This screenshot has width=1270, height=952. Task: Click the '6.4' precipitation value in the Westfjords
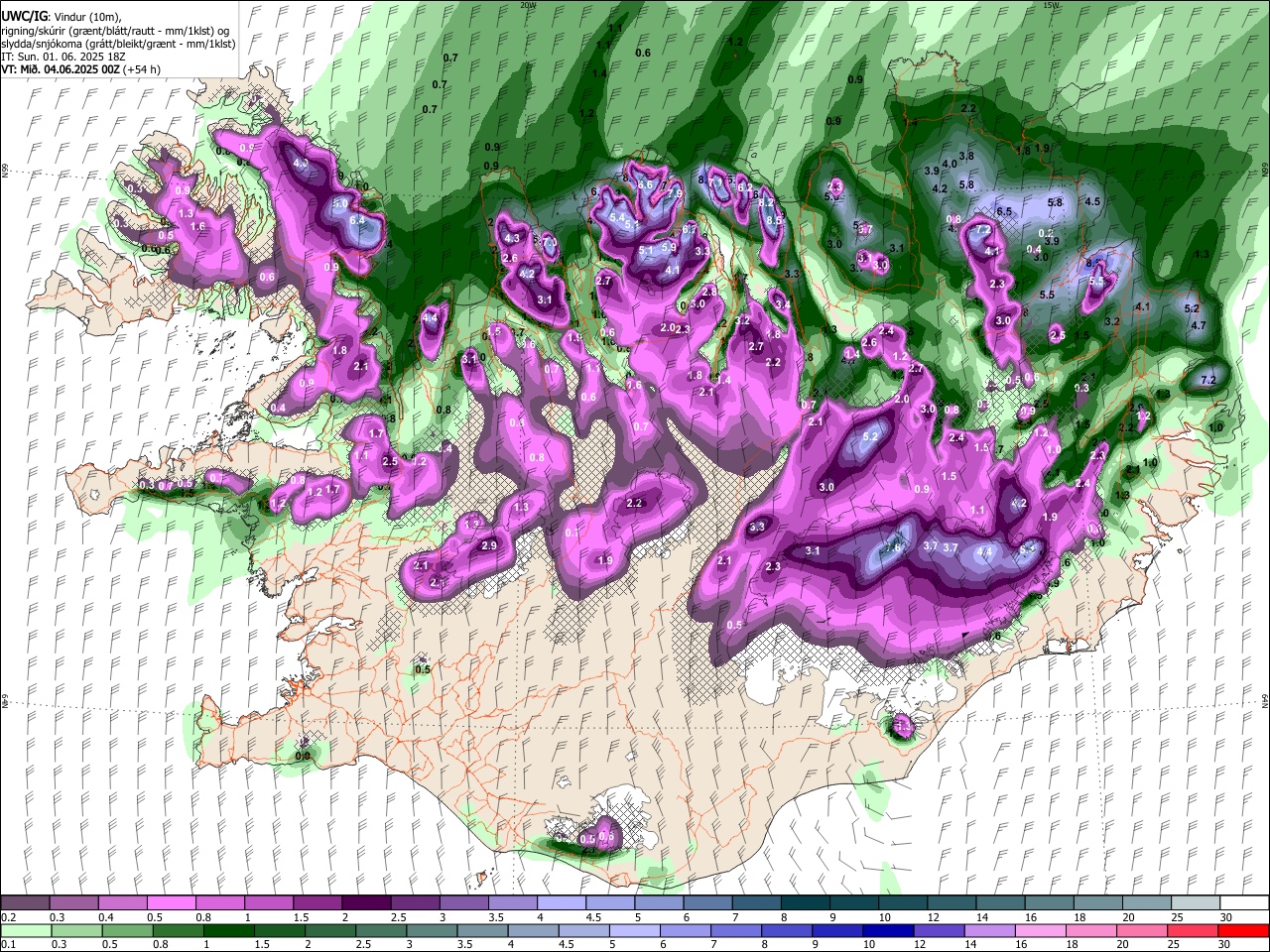coord(357,221)
